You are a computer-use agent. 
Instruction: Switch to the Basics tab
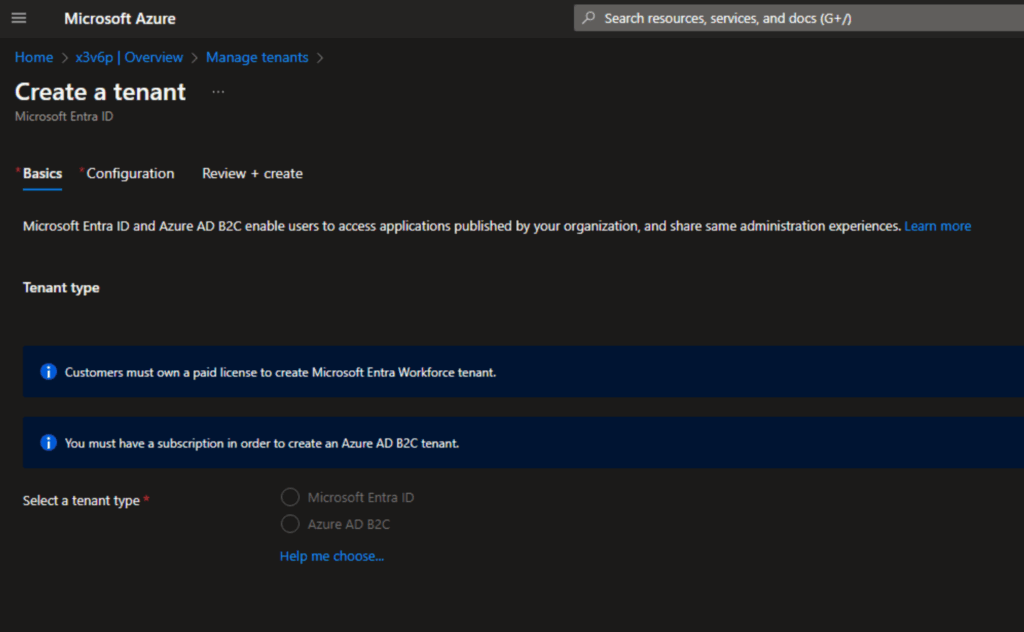tap(42, 173)
